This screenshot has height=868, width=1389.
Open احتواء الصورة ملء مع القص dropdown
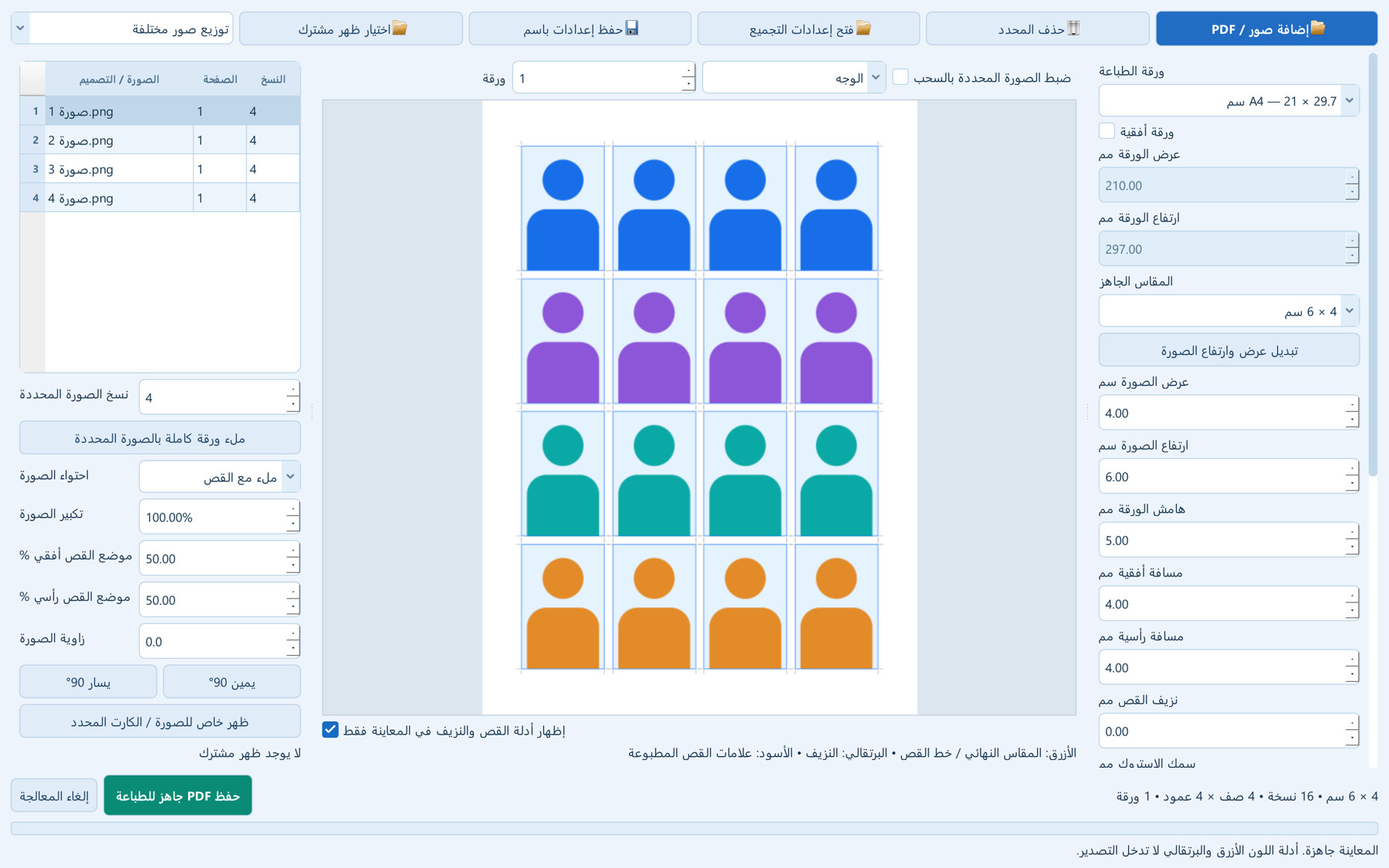[x=219, y=477]
